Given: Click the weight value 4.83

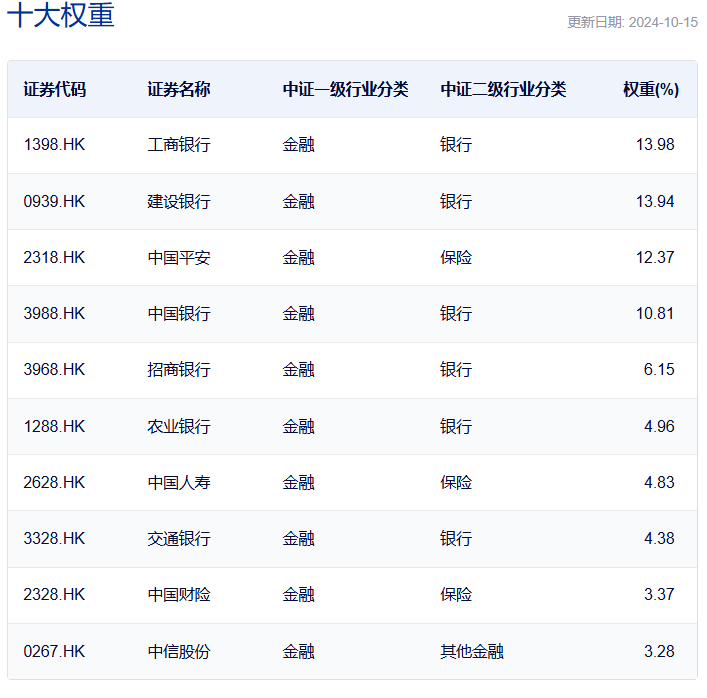Looking at the screenshot, I should pyautogui.click(x=659, y=482).
